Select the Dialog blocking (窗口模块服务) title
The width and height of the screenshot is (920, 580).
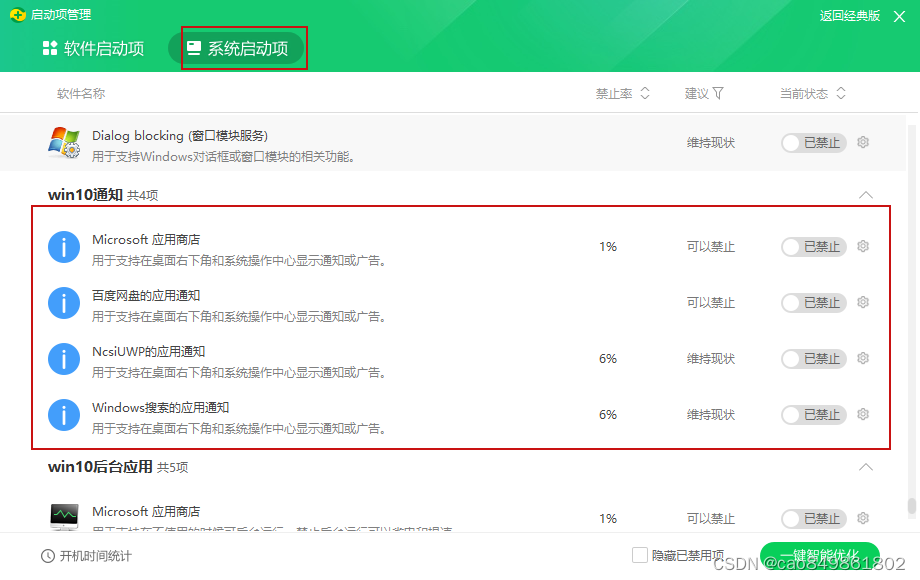point(180,135)
